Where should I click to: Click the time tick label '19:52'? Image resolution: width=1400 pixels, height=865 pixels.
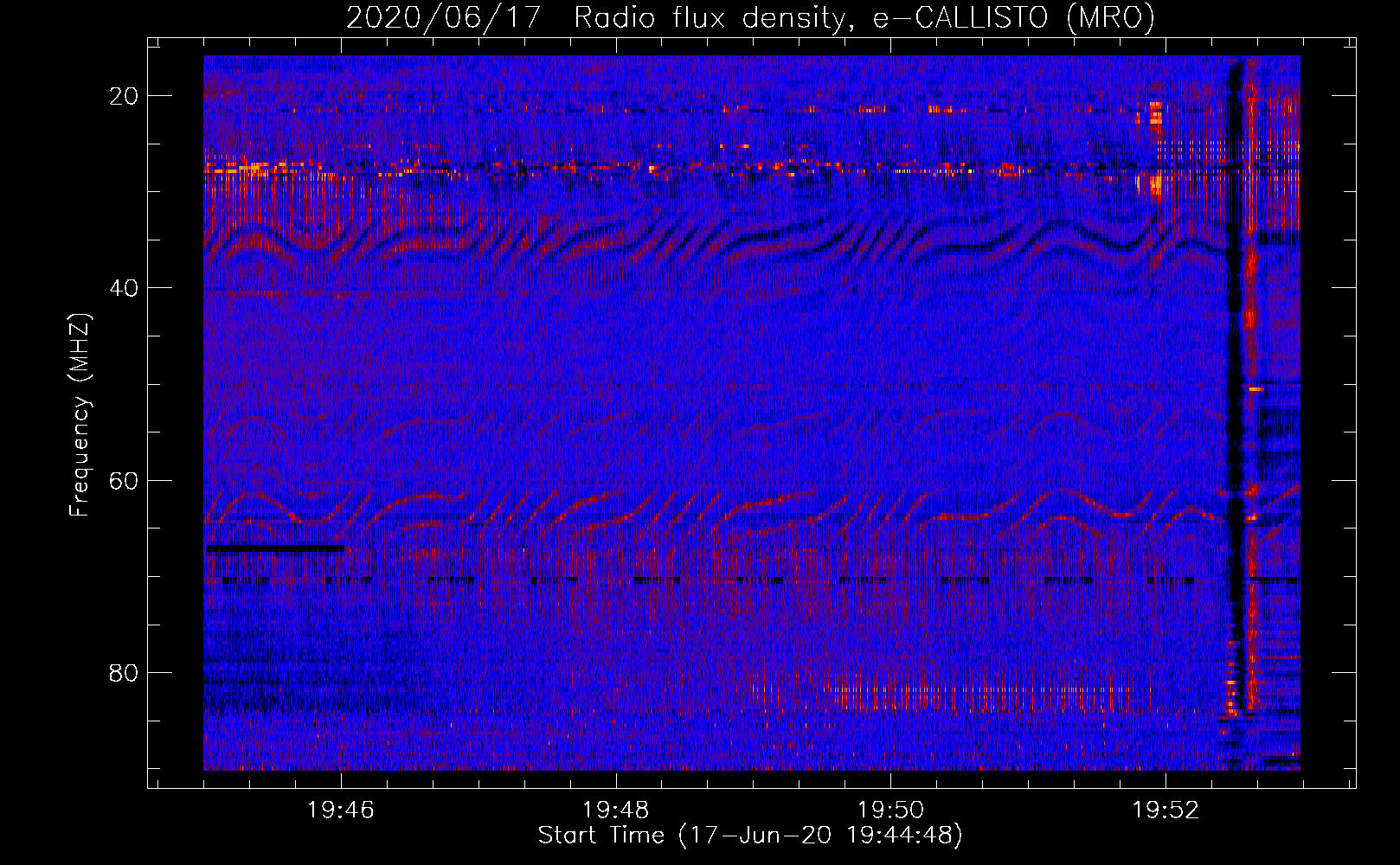click(x=1166, y=811)
